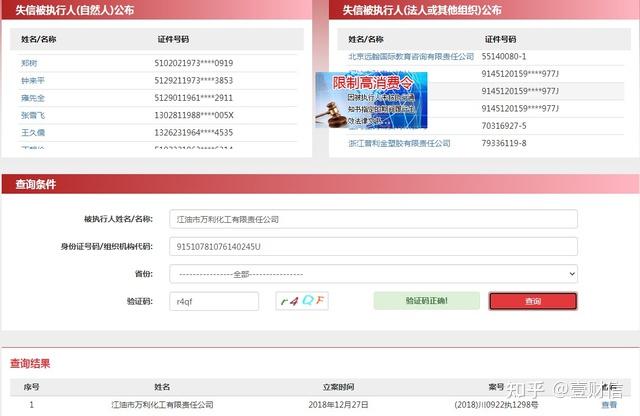
Task: Open the 省份 province dropdown
Action: pyautogui.click(x=373, y=274)
